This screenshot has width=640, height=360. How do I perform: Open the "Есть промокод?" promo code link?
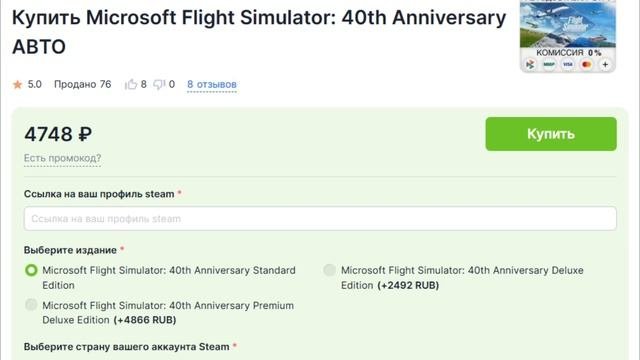62,158
